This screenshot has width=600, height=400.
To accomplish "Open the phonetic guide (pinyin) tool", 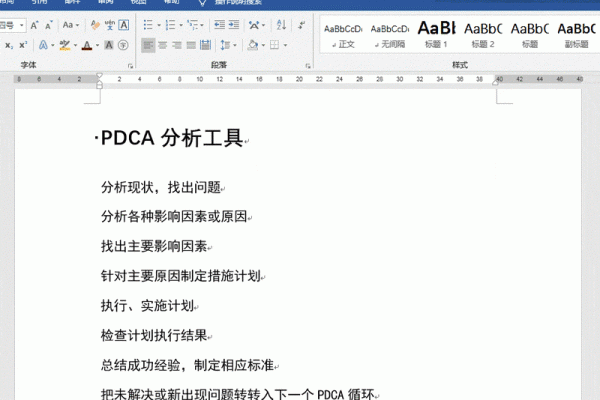I will 109,25.
